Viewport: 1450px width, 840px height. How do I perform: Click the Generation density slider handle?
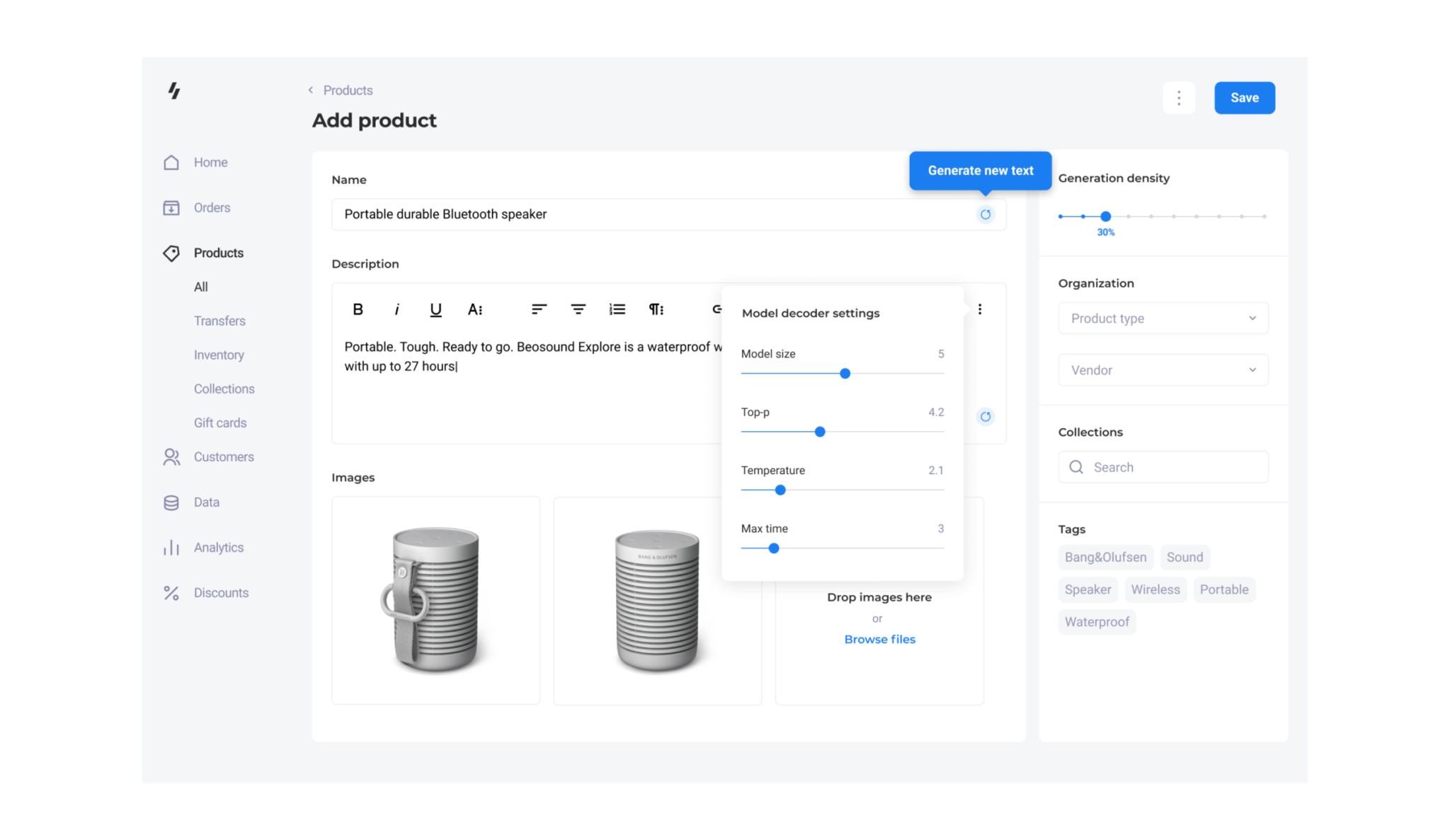1105,217
